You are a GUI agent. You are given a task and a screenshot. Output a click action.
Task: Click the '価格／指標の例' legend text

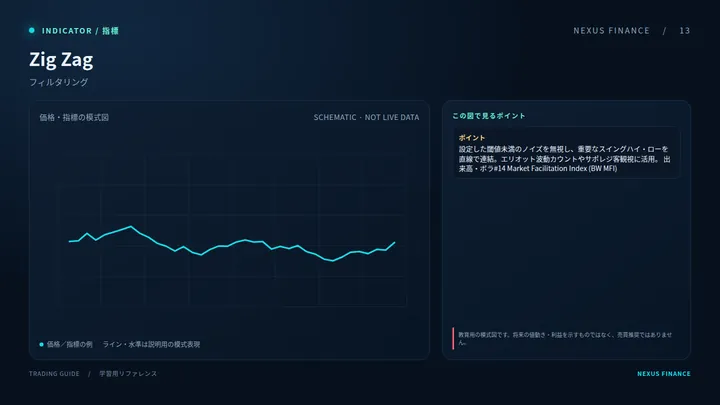69,344
